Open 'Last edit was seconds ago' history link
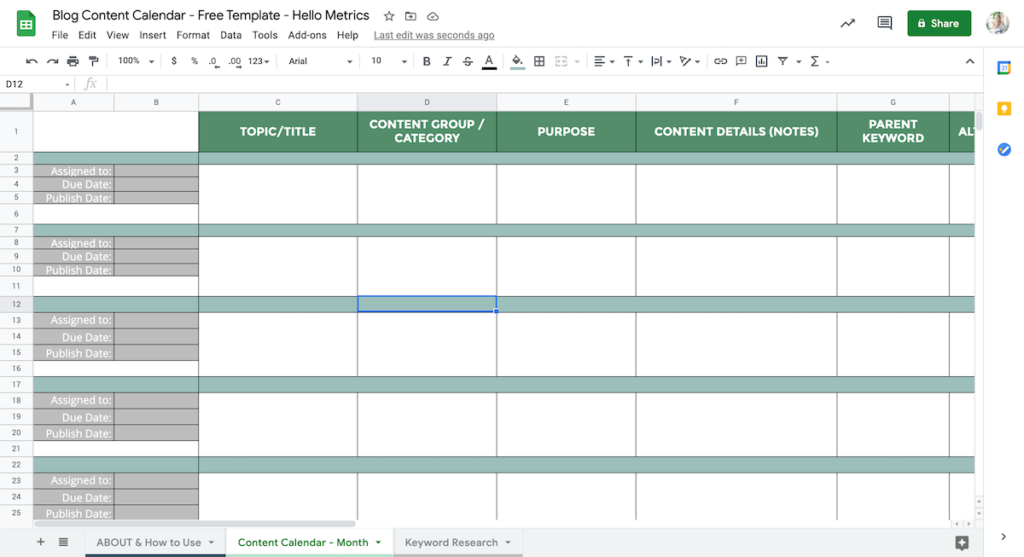The image size is (1024, 557). (434, 35)
